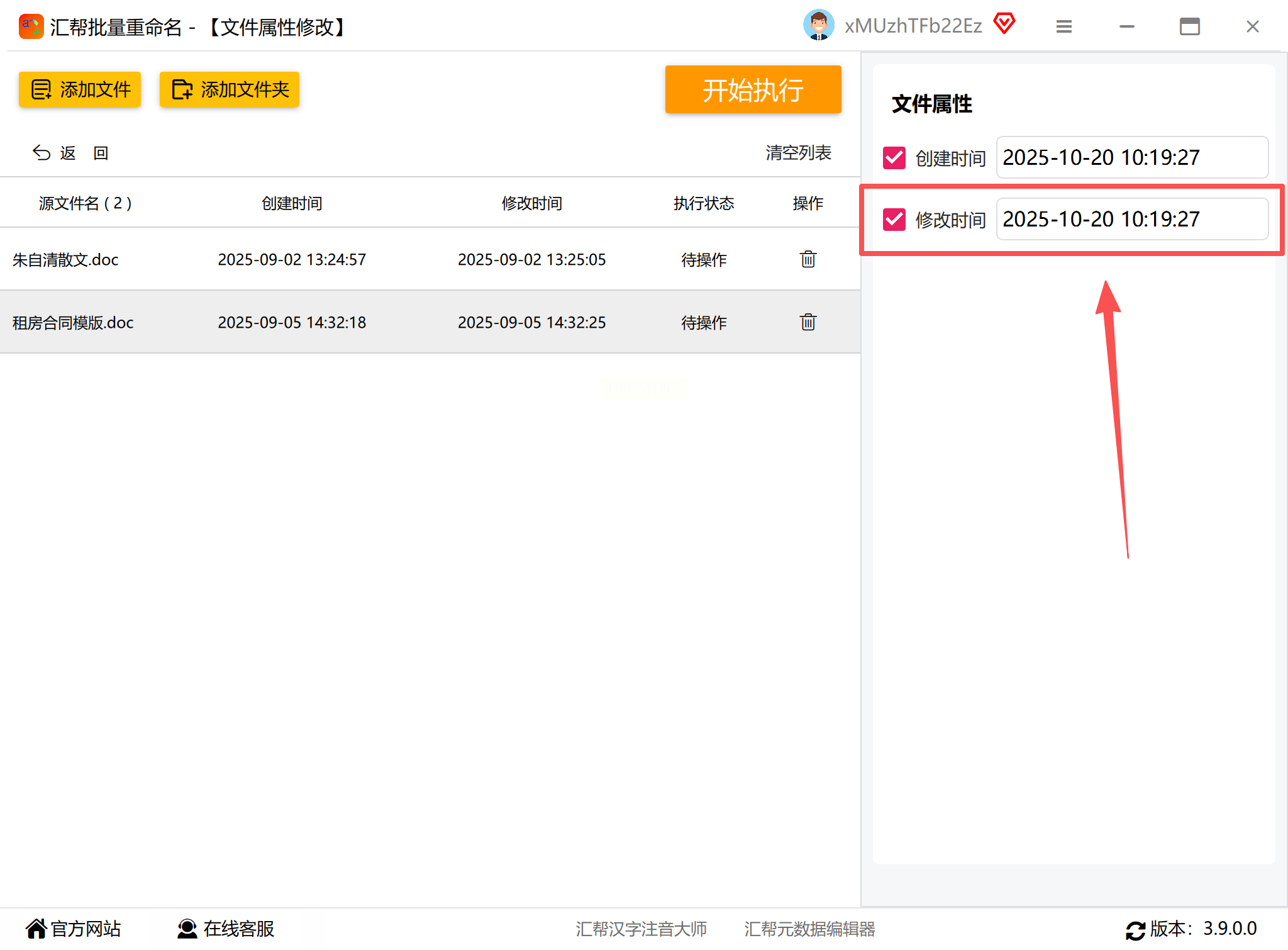
Task: Edit the 创建时间 date field
Action: point(1131,157)
